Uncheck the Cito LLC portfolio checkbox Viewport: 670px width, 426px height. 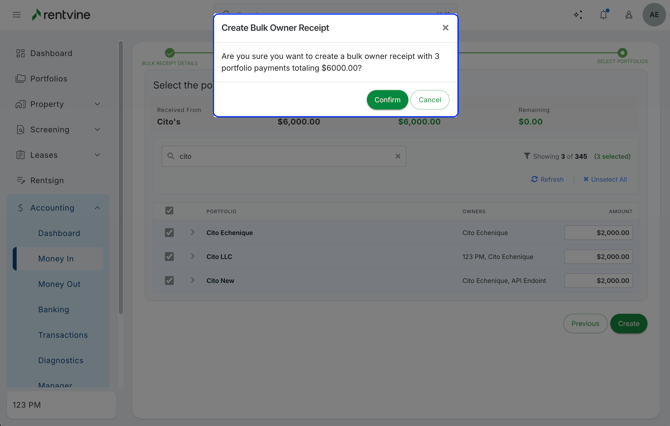pyautogui.click(x=169, y=257)
